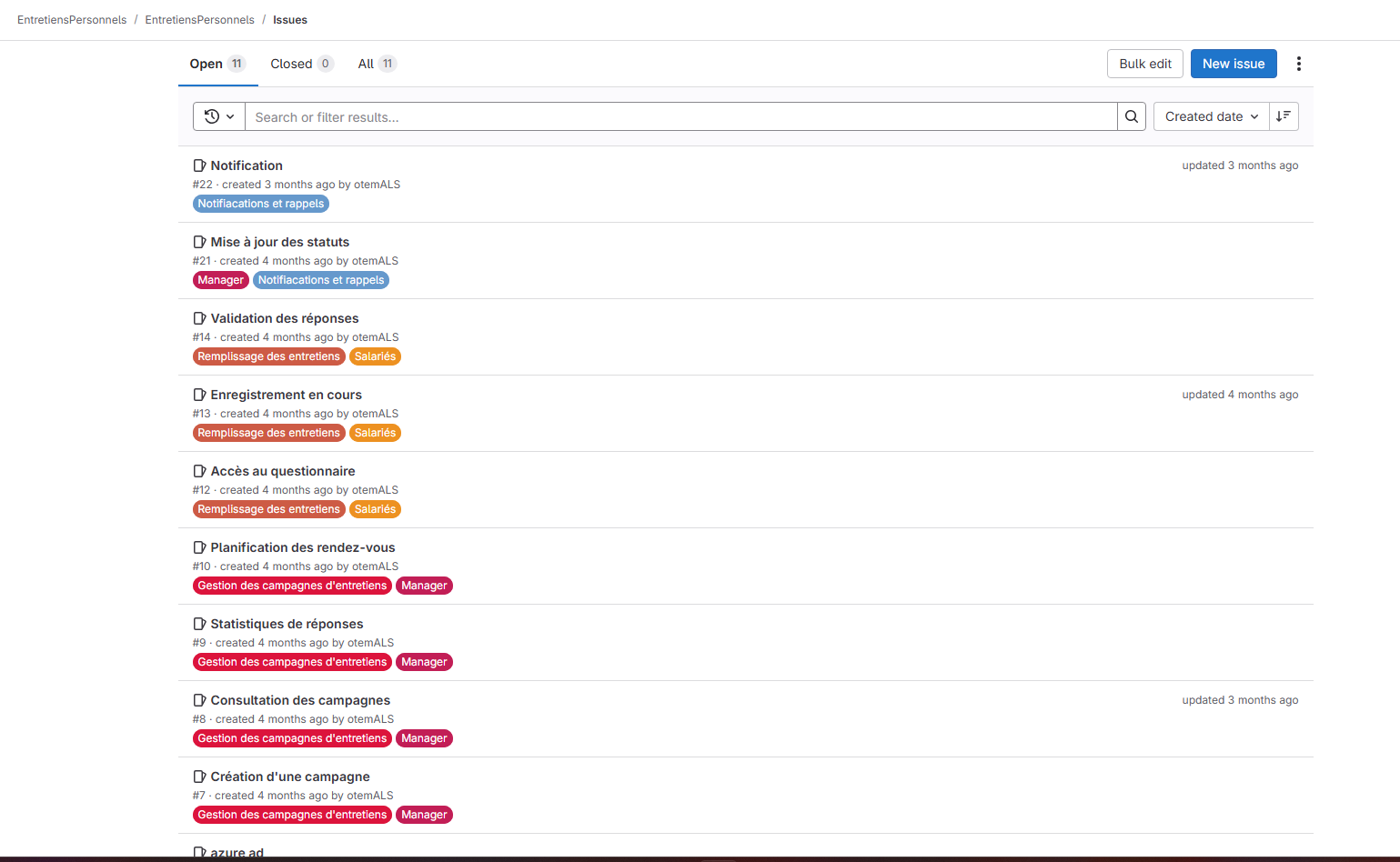The width and height of the screenshot is (1400, 862).
Task: Open issue Statistiques de réponses
Action: point(287,624)
